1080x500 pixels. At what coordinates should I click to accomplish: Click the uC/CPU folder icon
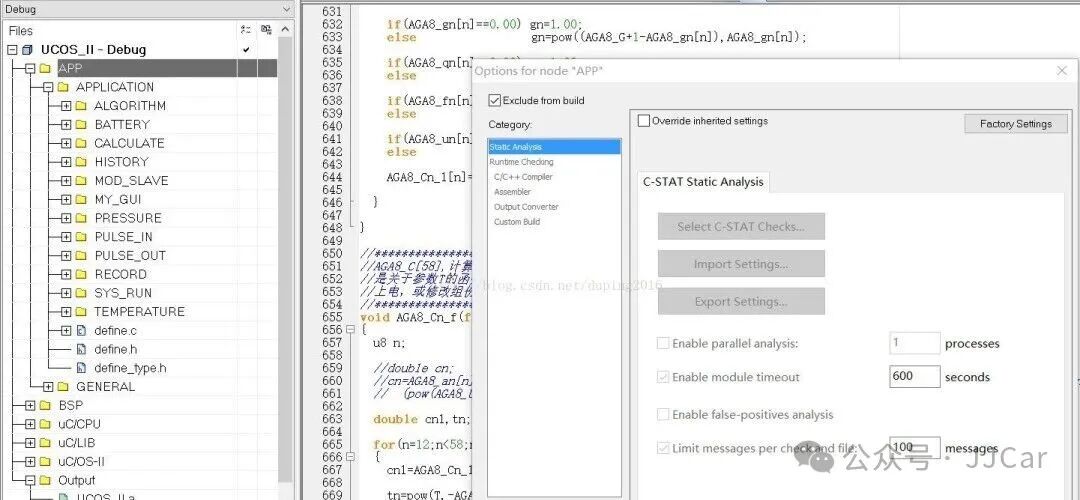[45, 424]
